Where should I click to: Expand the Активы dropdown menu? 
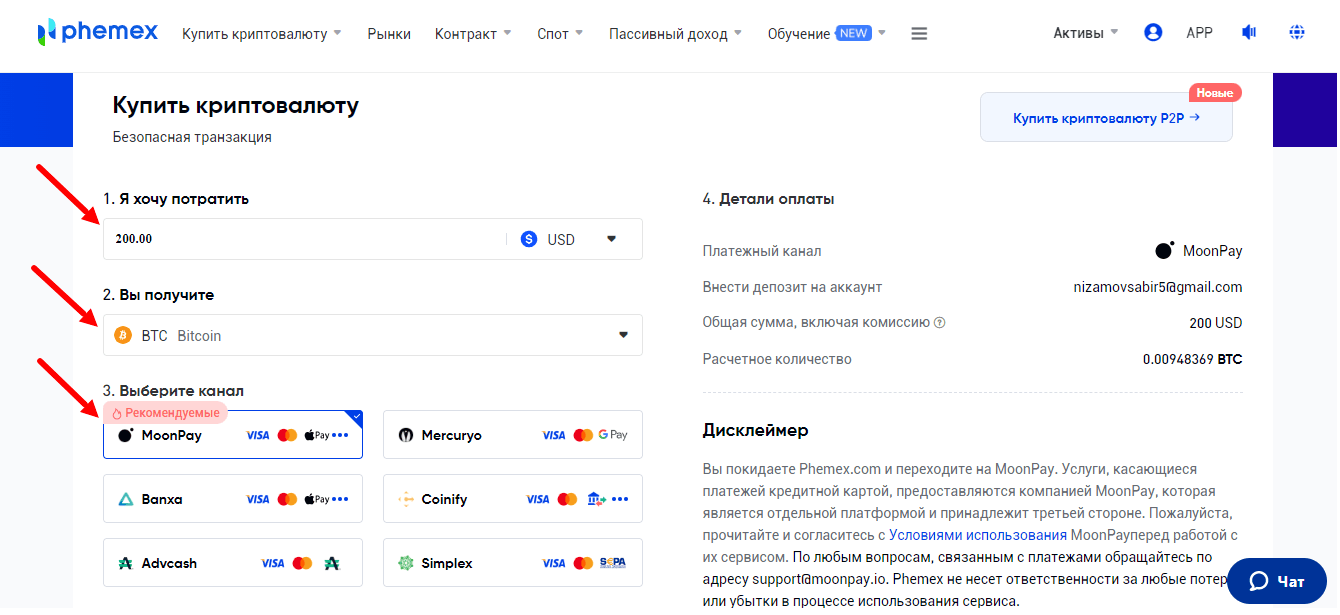coord(1085,33)
